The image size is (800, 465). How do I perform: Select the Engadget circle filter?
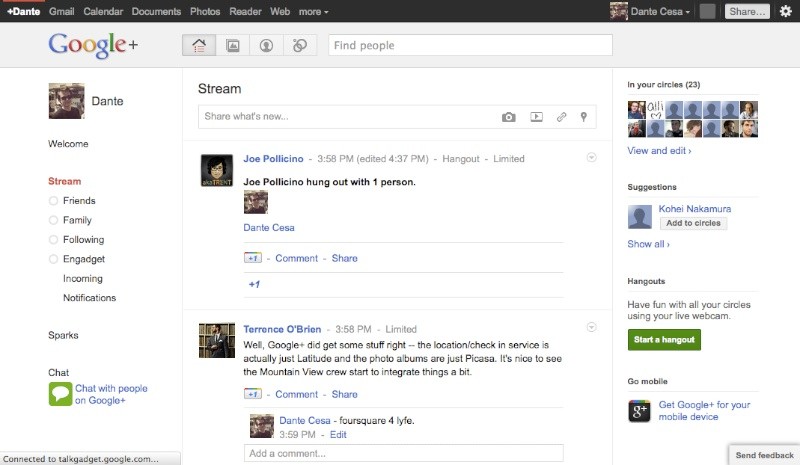77,259
